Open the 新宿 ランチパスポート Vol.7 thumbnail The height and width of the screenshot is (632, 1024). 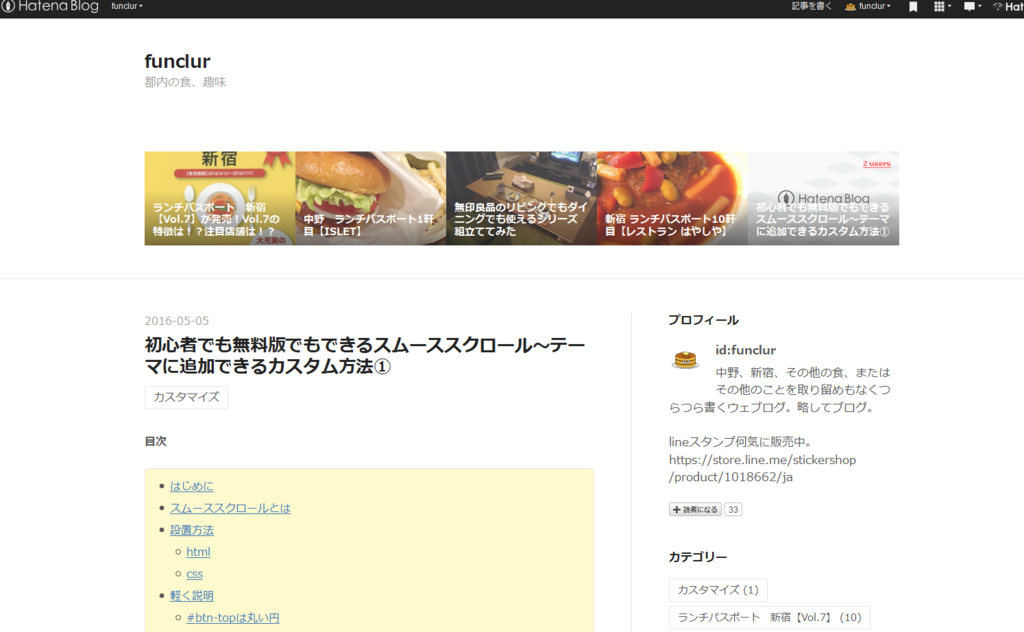pyautogui.click(x=219, y=198)
